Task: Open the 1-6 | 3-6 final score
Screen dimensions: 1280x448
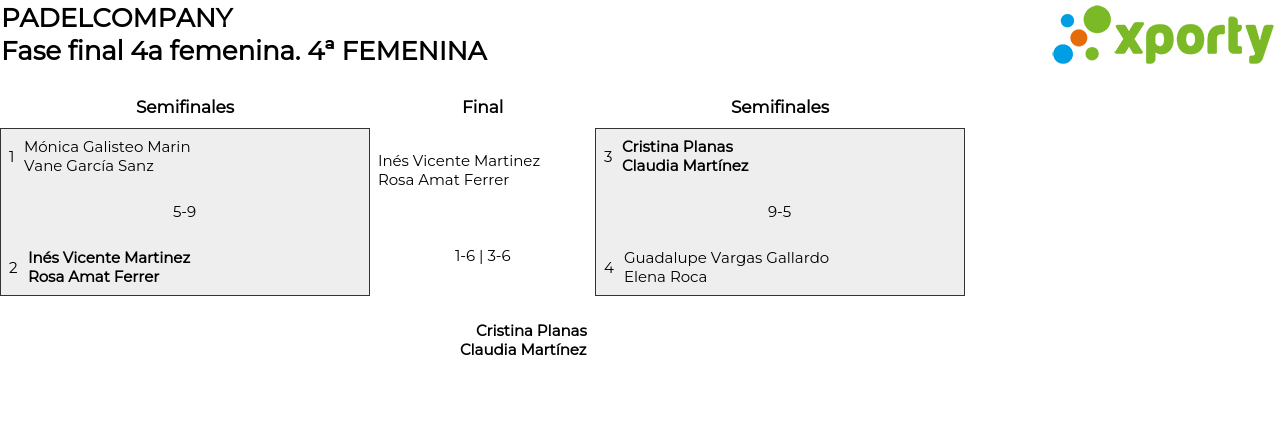Action: (x=482, y=256)
